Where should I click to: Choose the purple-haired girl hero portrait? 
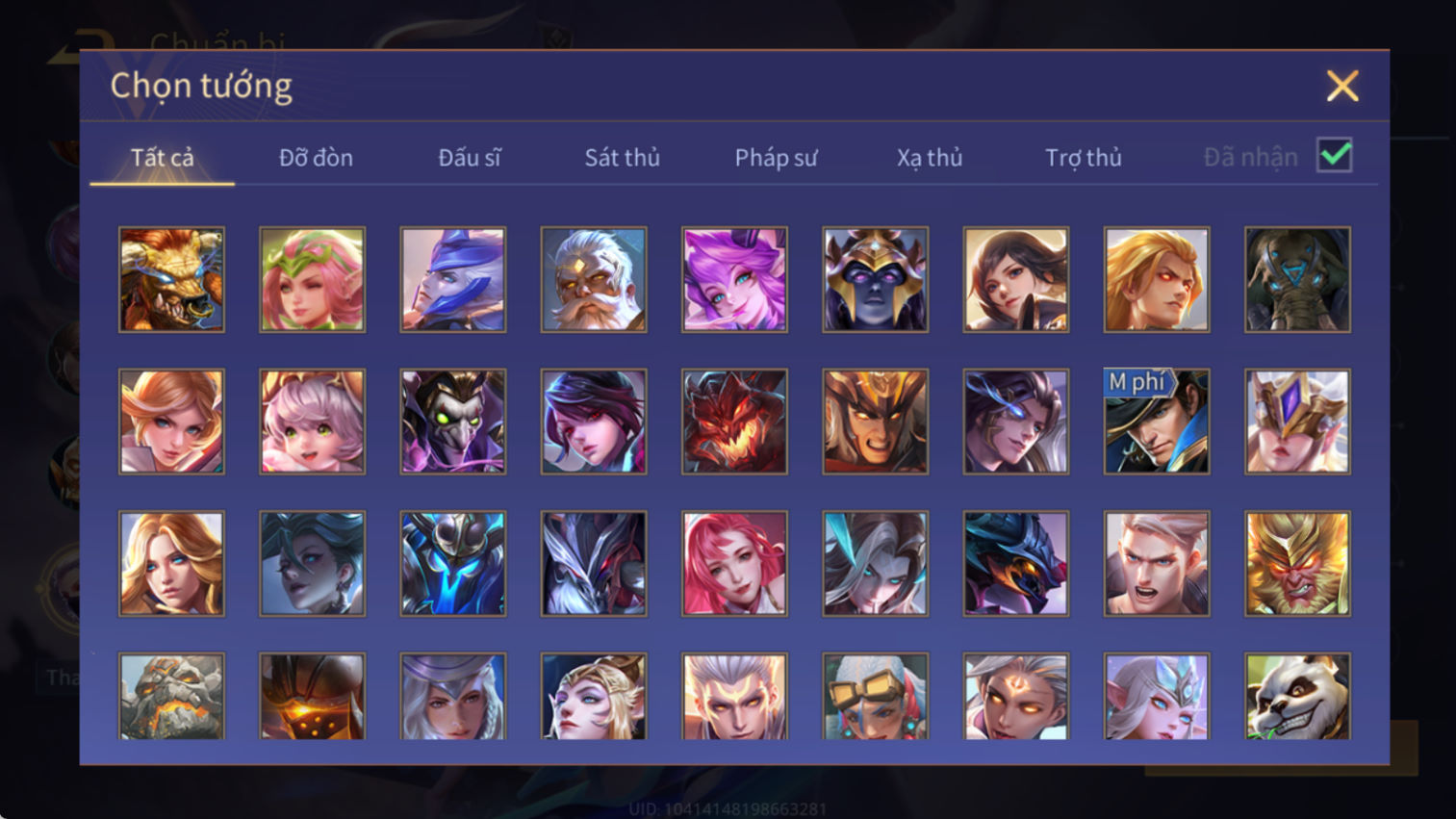(x=734, y=280)
